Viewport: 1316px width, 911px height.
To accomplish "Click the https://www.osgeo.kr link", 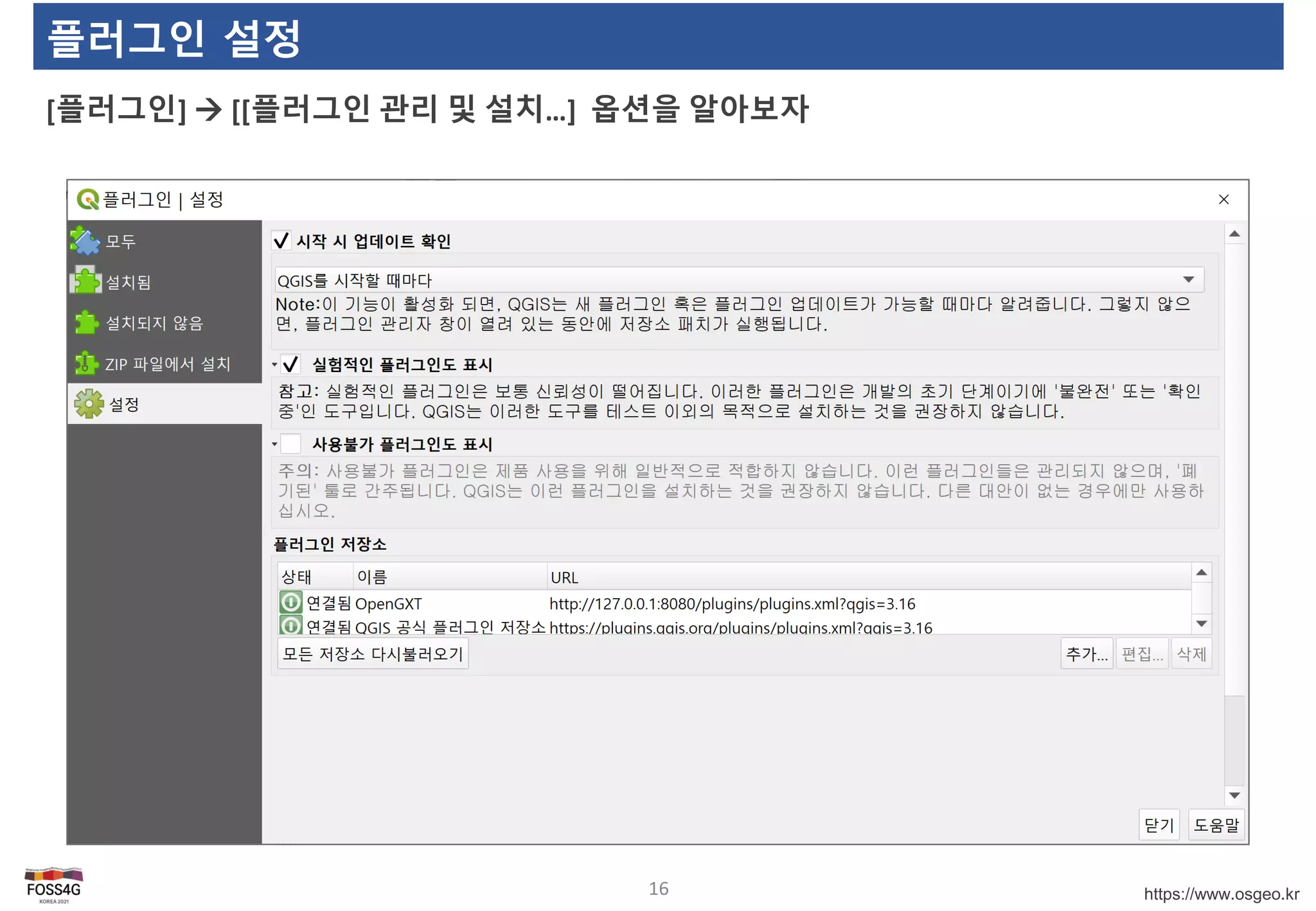I will 1222,894.
